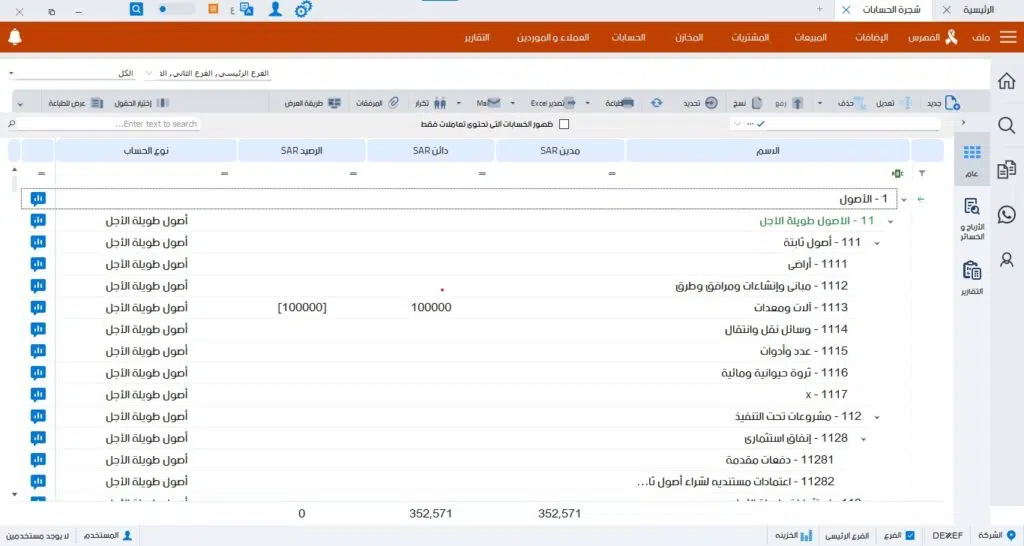Click the person icon in right sidebar
1024x546 pixels.
coord(1006,259)
